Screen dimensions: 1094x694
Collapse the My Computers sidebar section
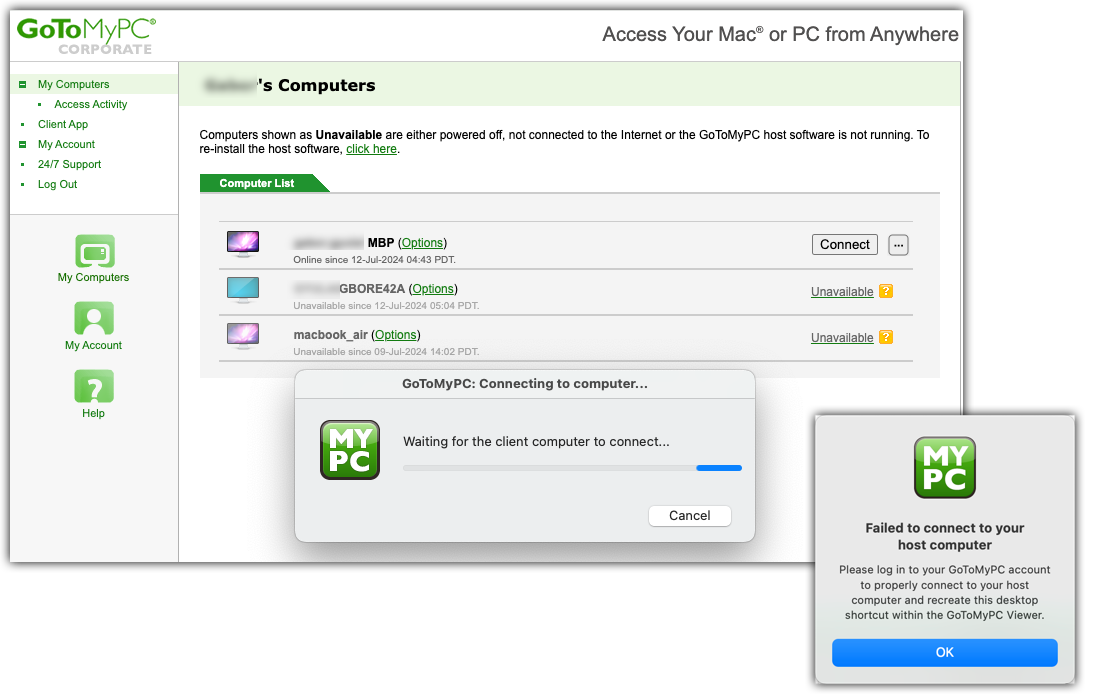22,84
